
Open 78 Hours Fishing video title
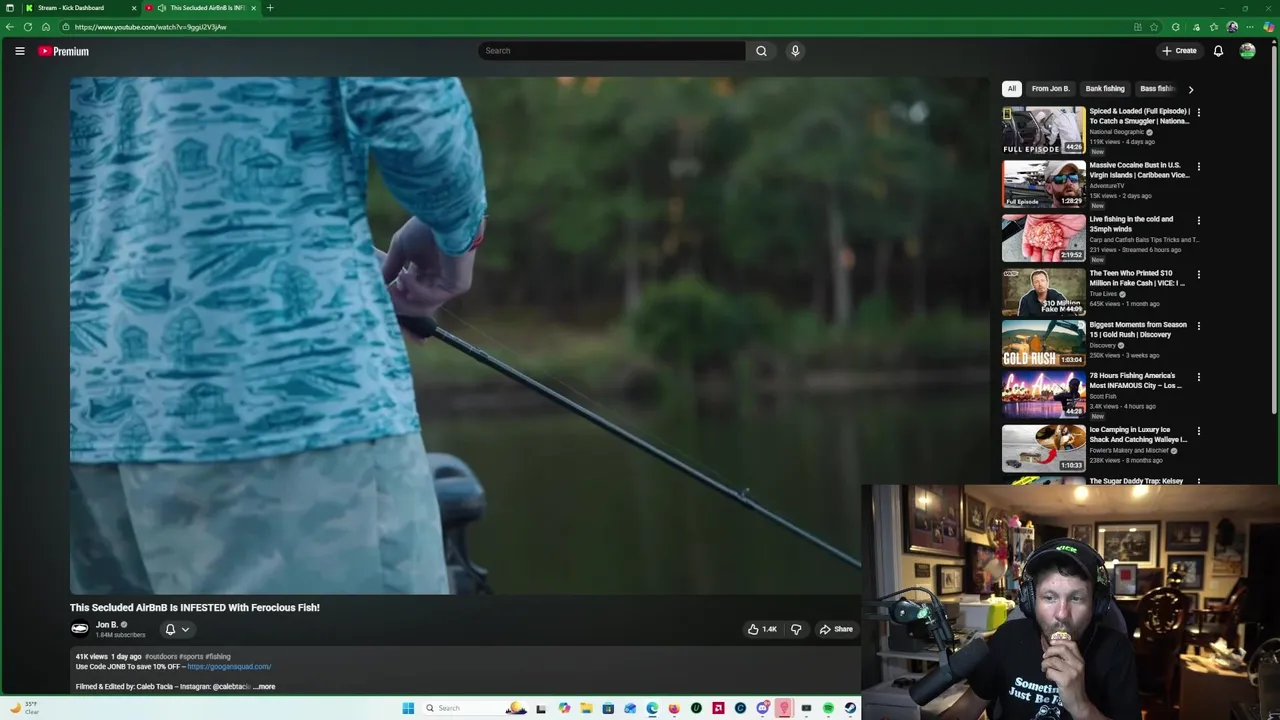tap(1136, 380)
